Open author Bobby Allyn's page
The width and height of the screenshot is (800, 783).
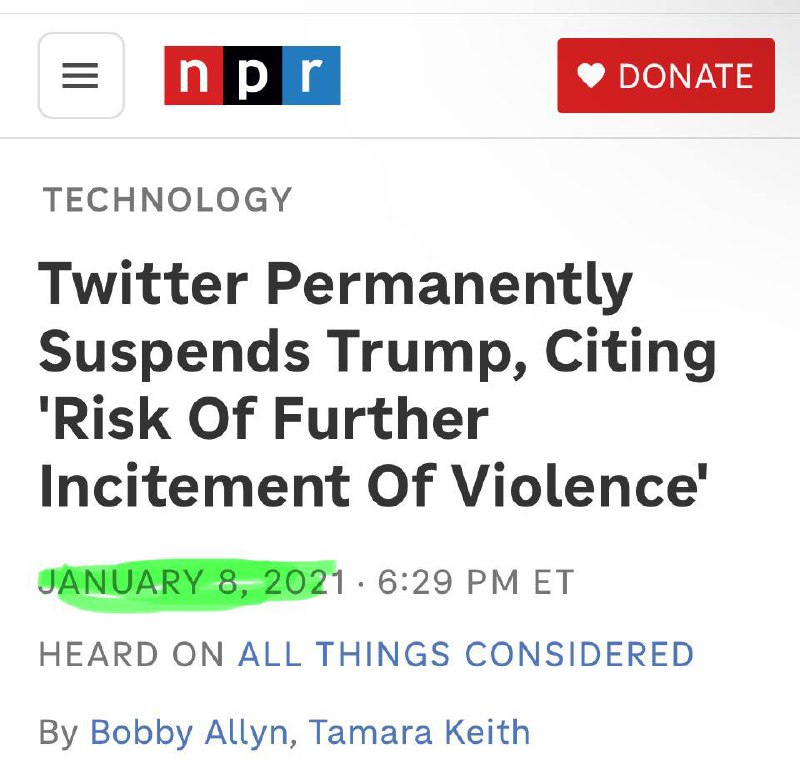pyautogui.click(x=189, y=733)
